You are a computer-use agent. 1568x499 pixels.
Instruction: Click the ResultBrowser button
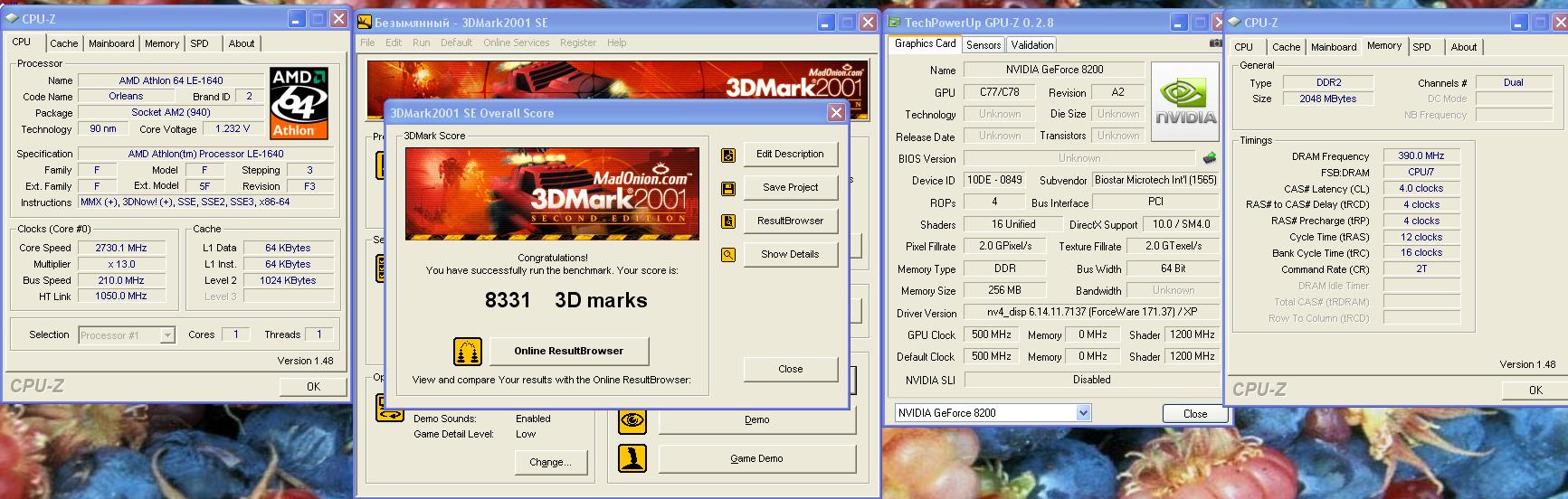(x=790, y=221)
